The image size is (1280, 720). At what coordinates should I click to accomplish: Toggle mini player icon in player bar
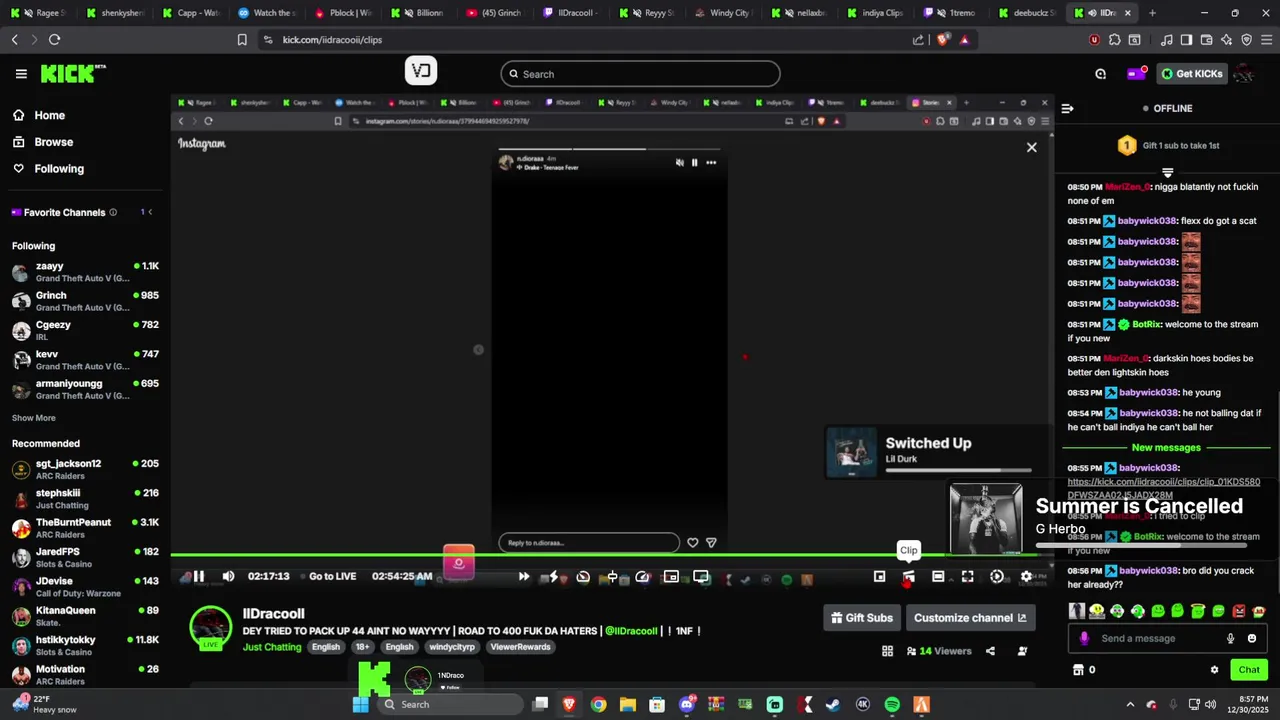[879, 576]
